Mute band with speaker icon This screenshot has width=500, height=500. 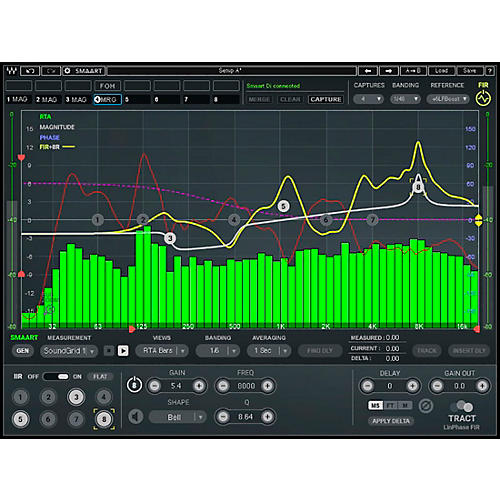coord(136,416)
